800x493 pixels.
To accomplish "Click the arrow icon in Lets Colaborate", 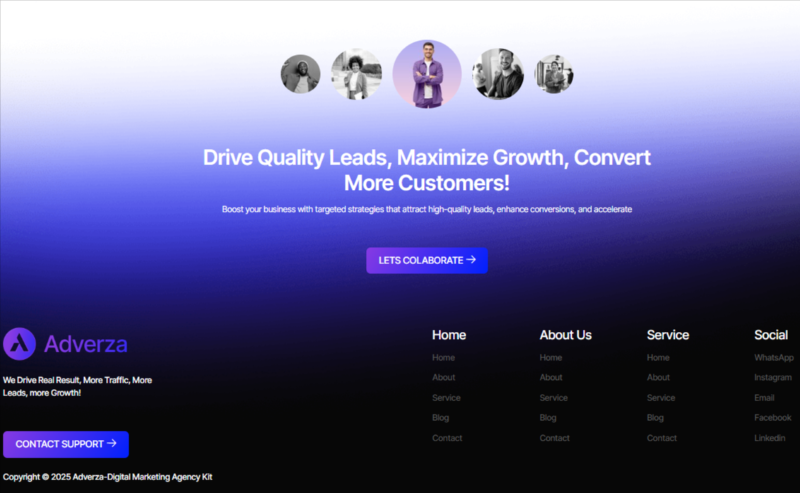I will point(471,260).
